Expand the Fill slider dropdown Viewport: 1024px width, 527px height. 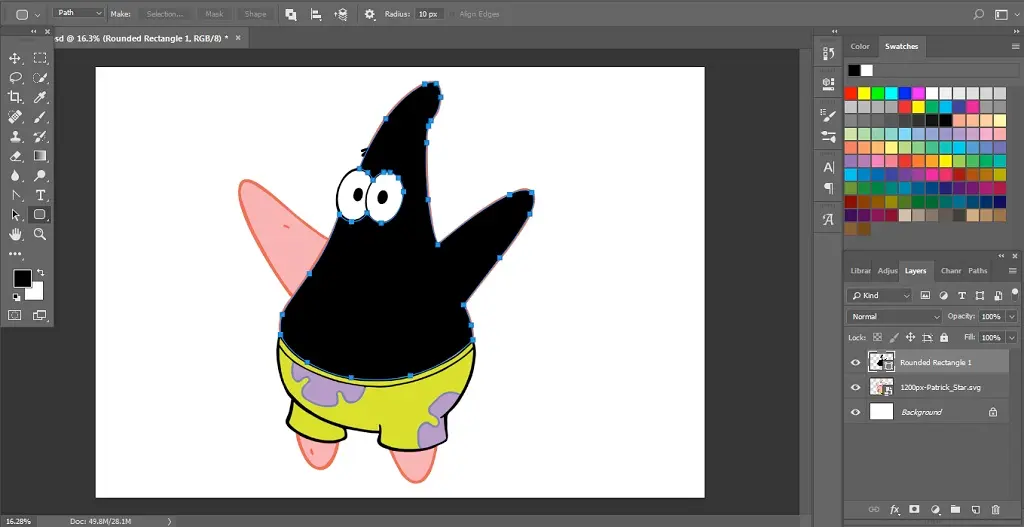[1012, 338]
